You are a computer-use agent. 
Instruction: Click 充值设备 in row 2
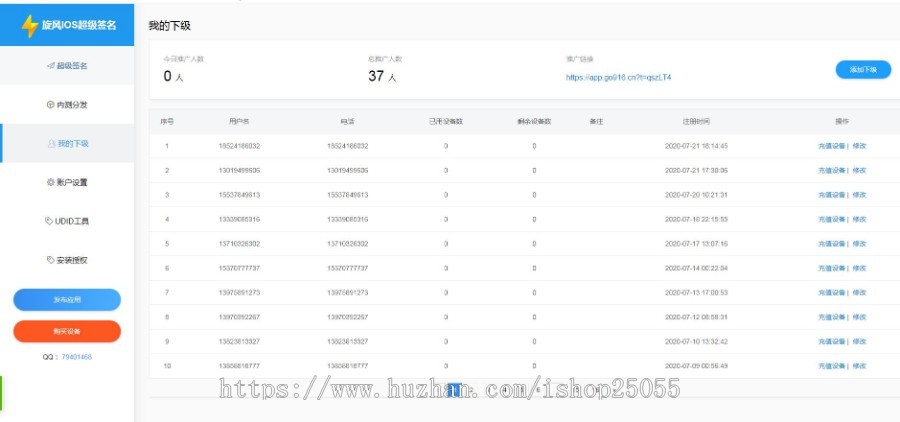click(831, 171)
